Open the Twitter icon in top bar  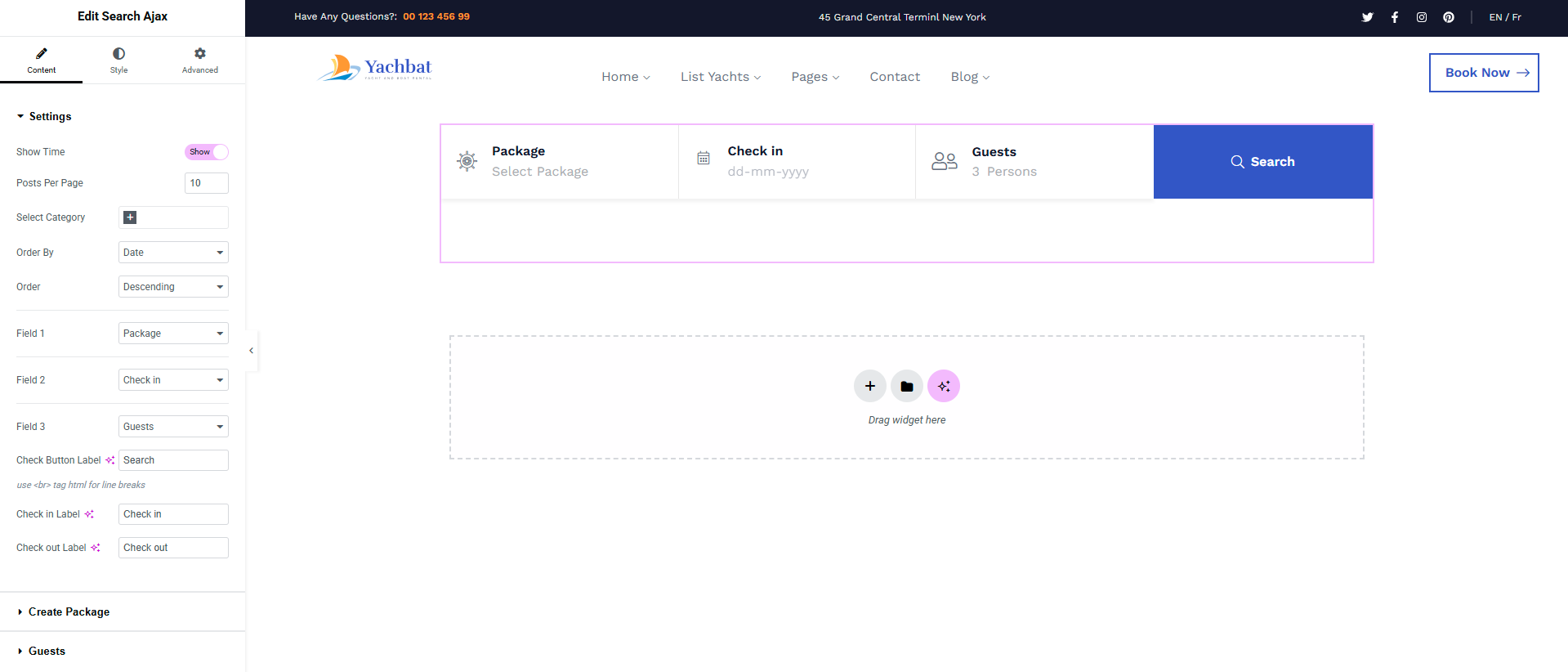pos(1367,17)
